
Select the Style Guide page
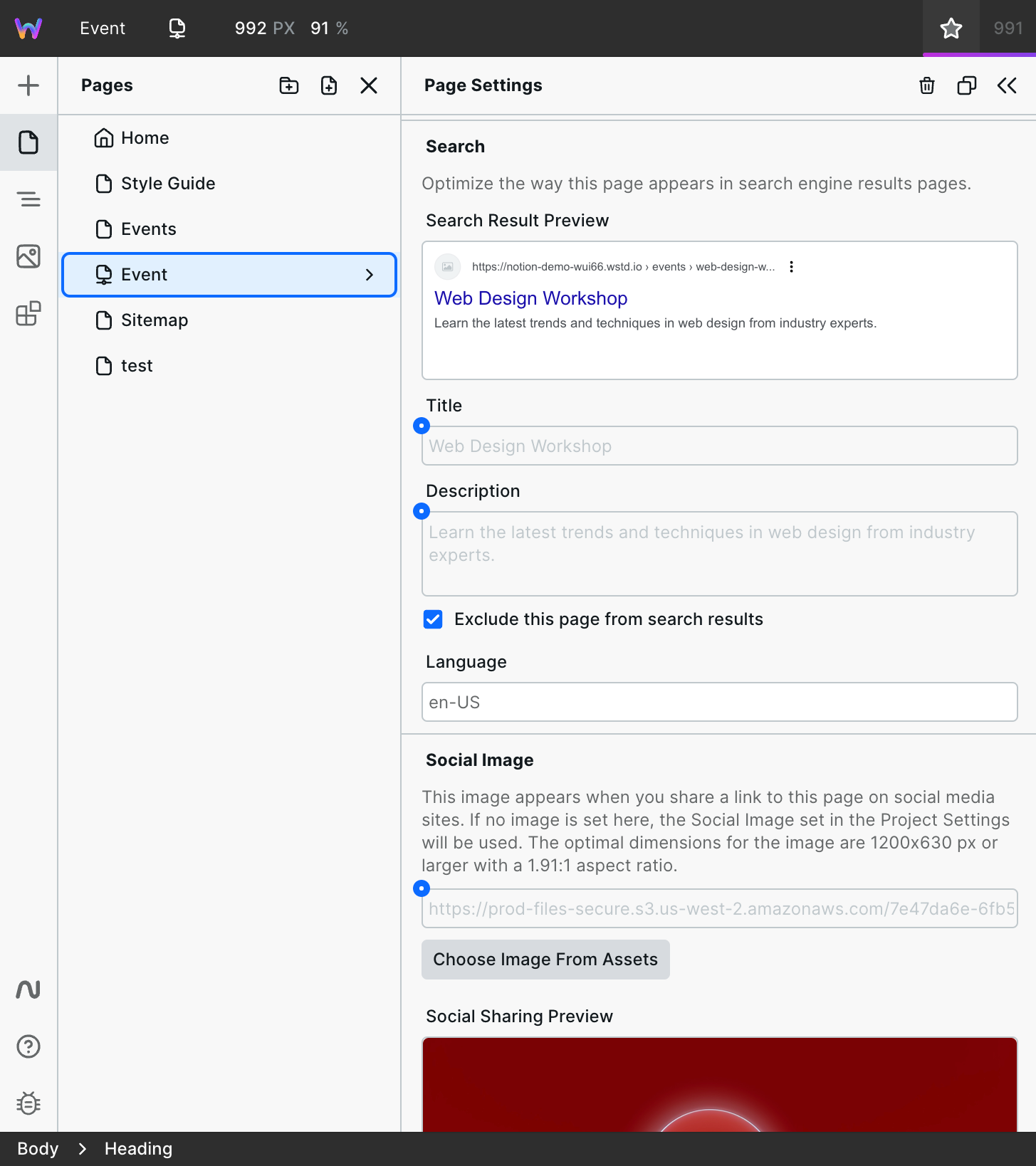click(168, 184)
